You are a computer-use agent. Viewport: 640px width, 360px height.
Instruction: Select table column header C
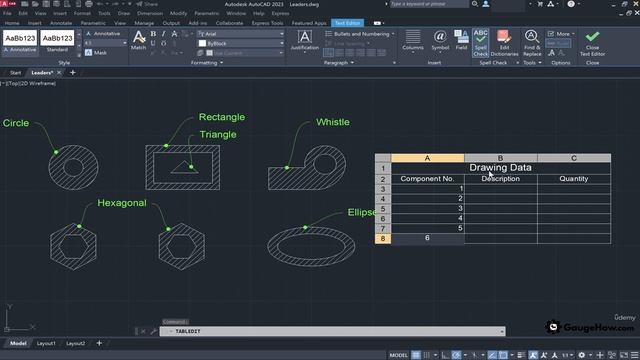(x=574, y=158)
